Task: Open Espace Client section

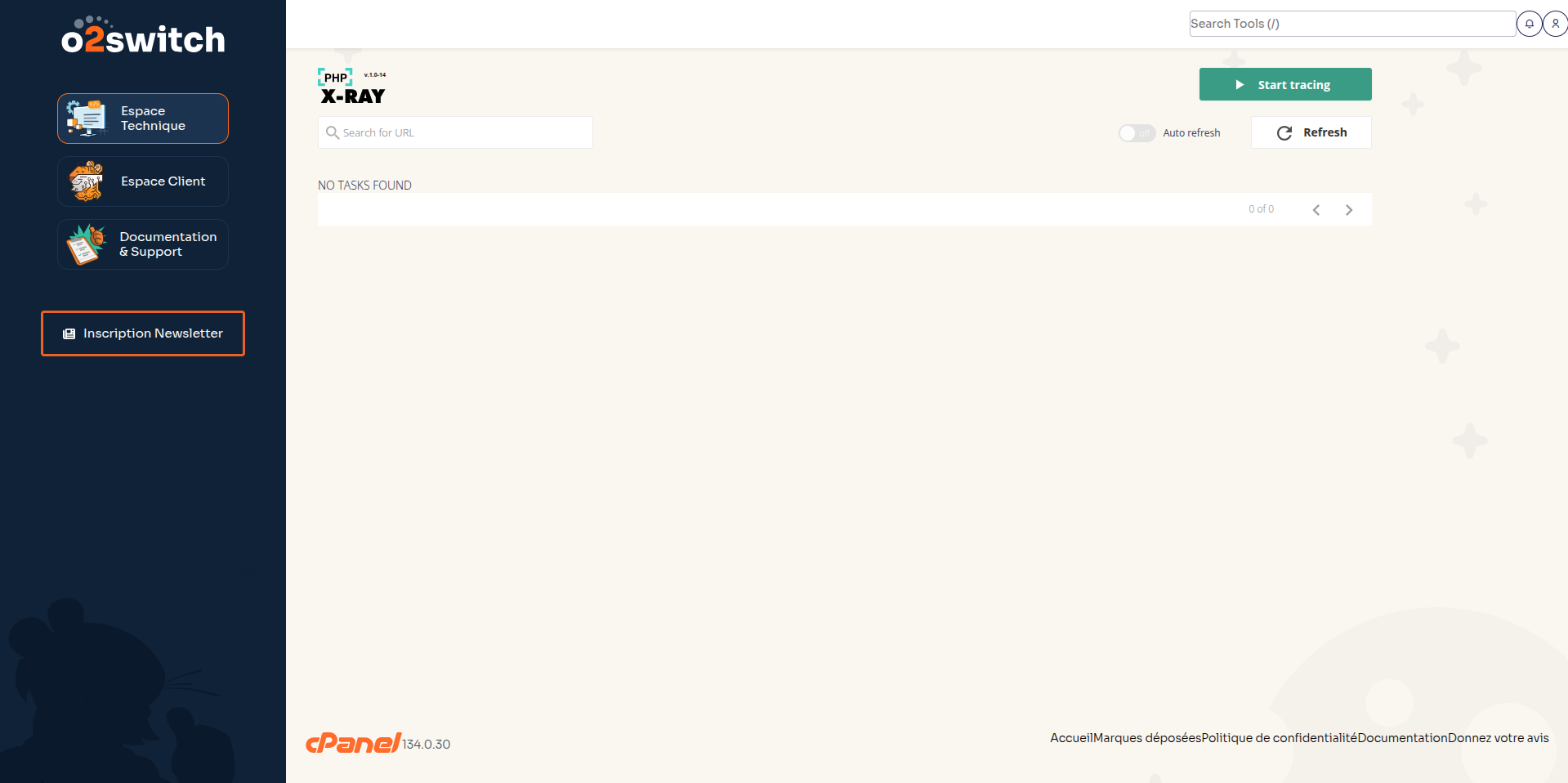Action: coord(143,181)
